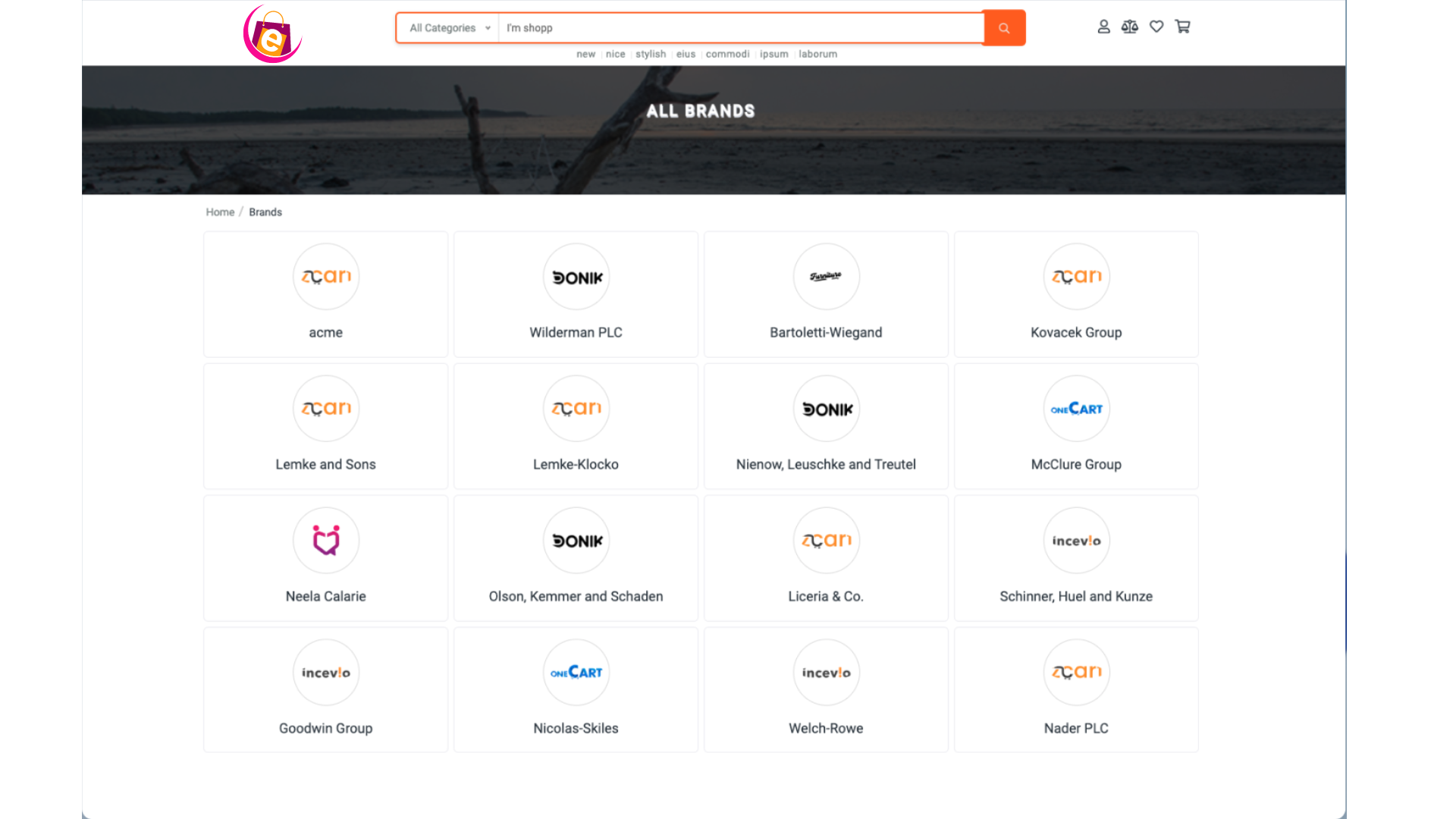Open Schinner, Huel and Kunze brand
The width and height of the screenshot is (1456, 819).
pyautogui.click(x=1075, y=596)
